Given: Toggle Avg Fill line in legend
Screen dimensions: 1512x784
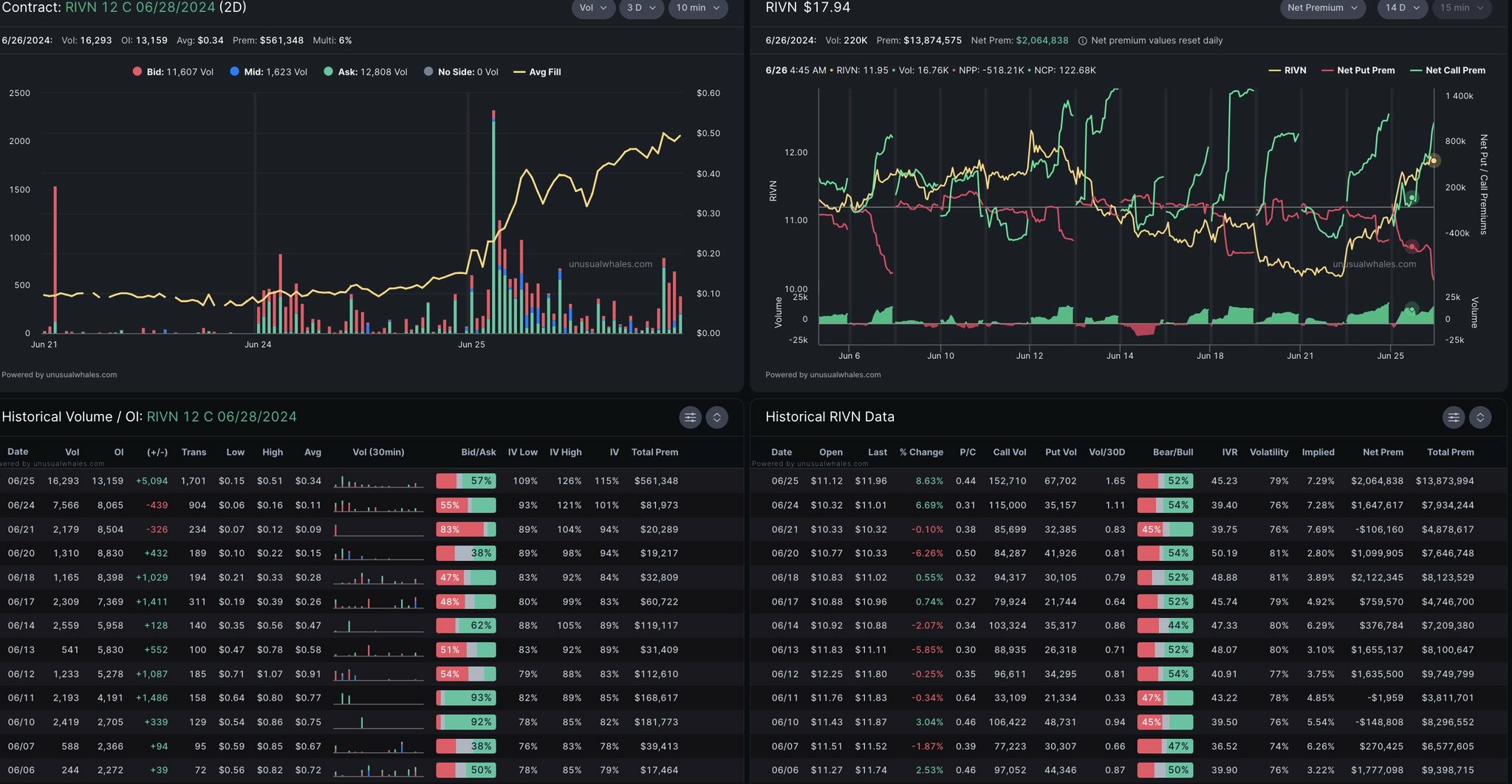Looking at the screenshot, I should [537, 72].
